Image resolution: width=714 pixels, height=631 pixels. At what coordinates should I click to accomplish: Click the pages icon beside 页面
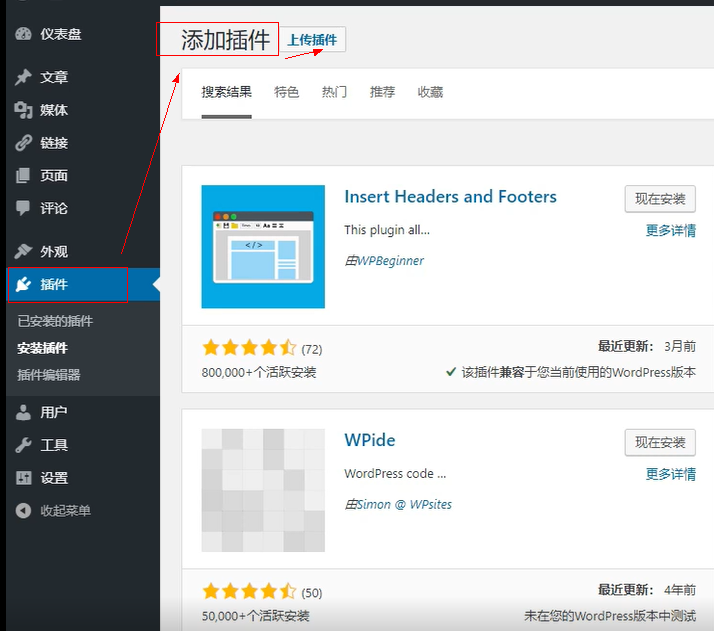point(23,175)
